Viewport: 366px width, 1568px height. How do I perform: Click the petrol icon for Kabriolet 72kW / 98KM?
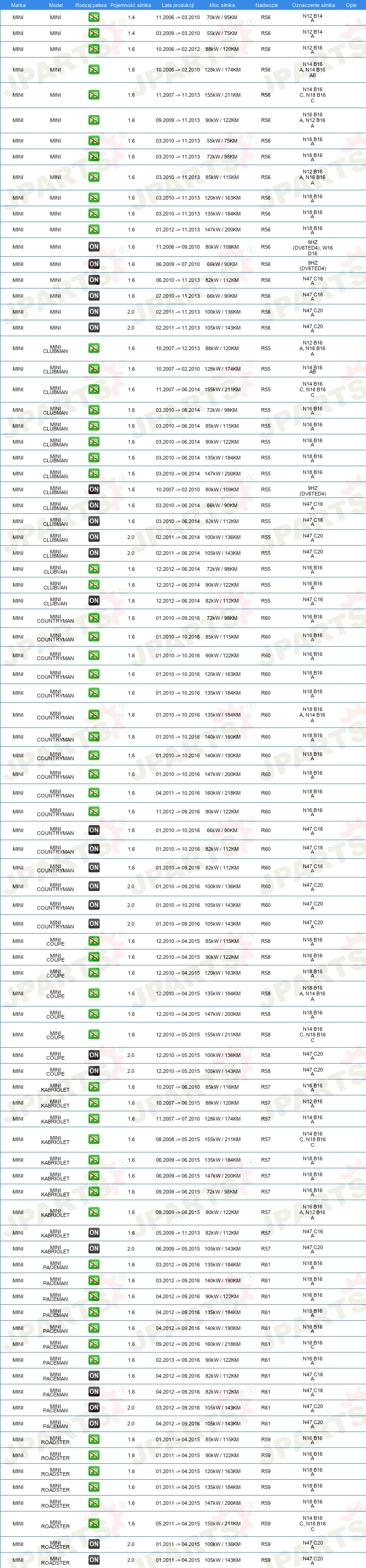tap(94, 1192)
